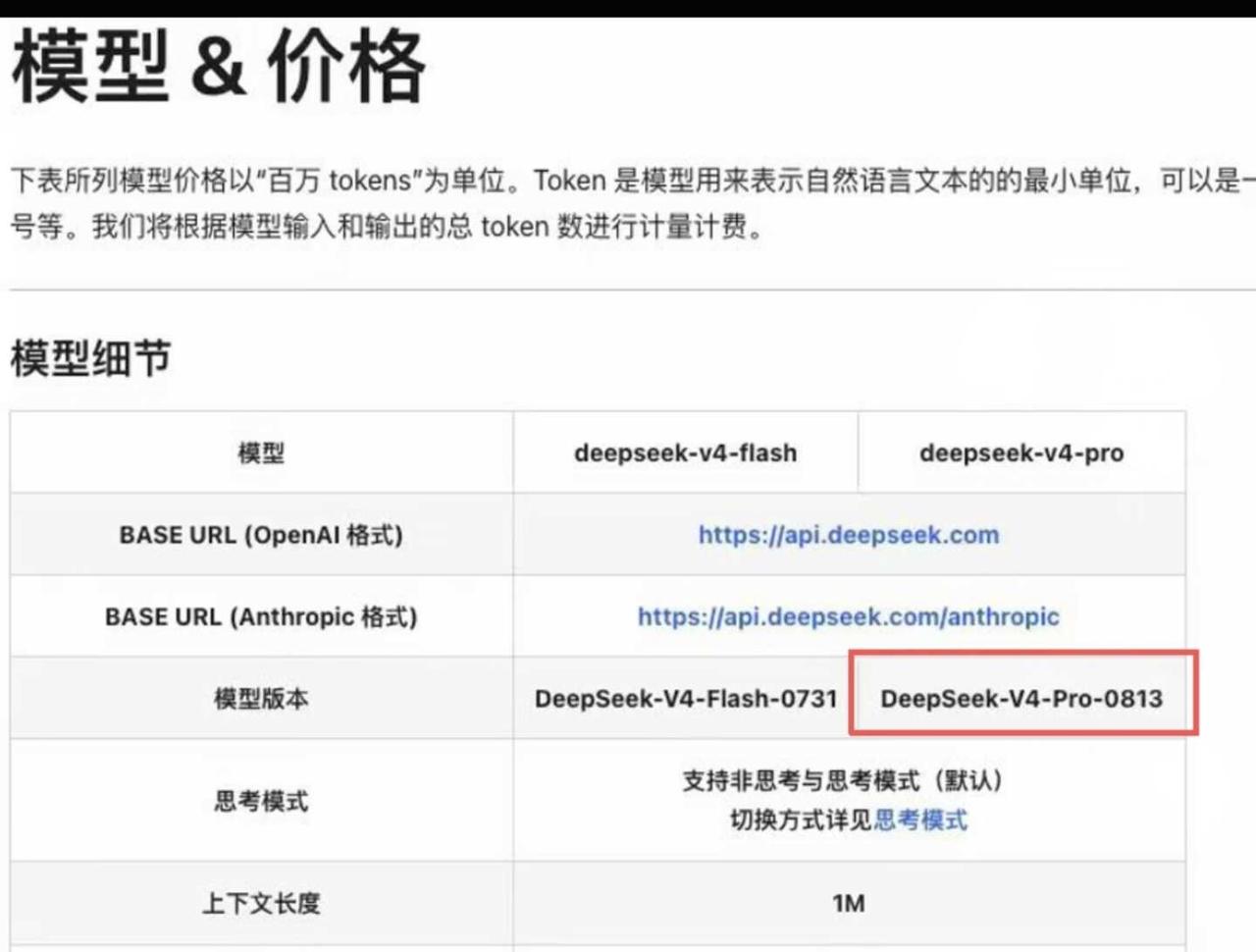Click the 上下文长度 row label

coord(261,903)
